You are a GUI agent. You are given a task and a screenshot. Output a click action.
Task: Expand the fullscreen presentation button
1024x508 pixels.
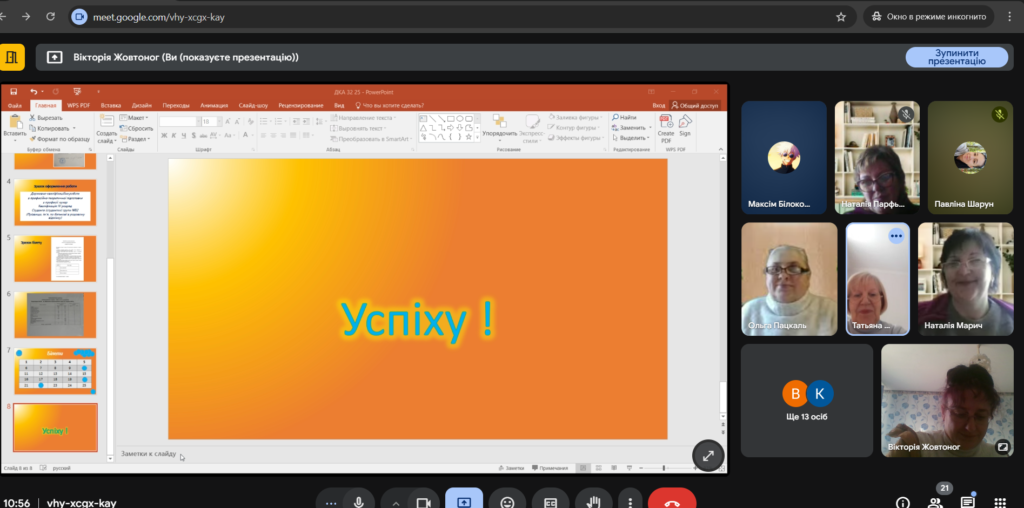point(708,454)
